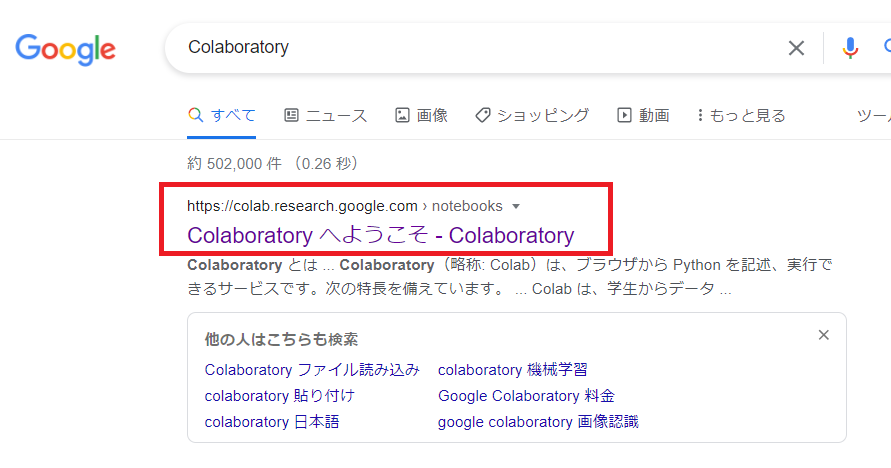The width and height of the screenshot is (891, 468).
Task: Expand the dropdown arrow beside notebooks URL
Action: [516, 207]
